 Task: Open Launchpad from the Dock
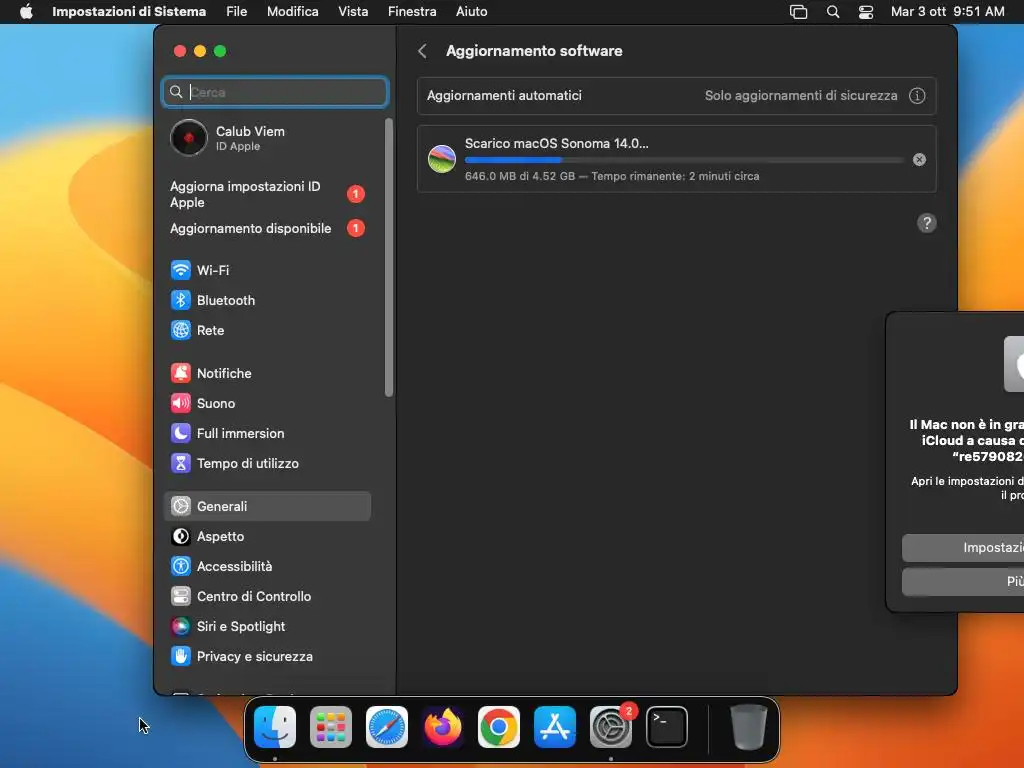coord(330,726)
